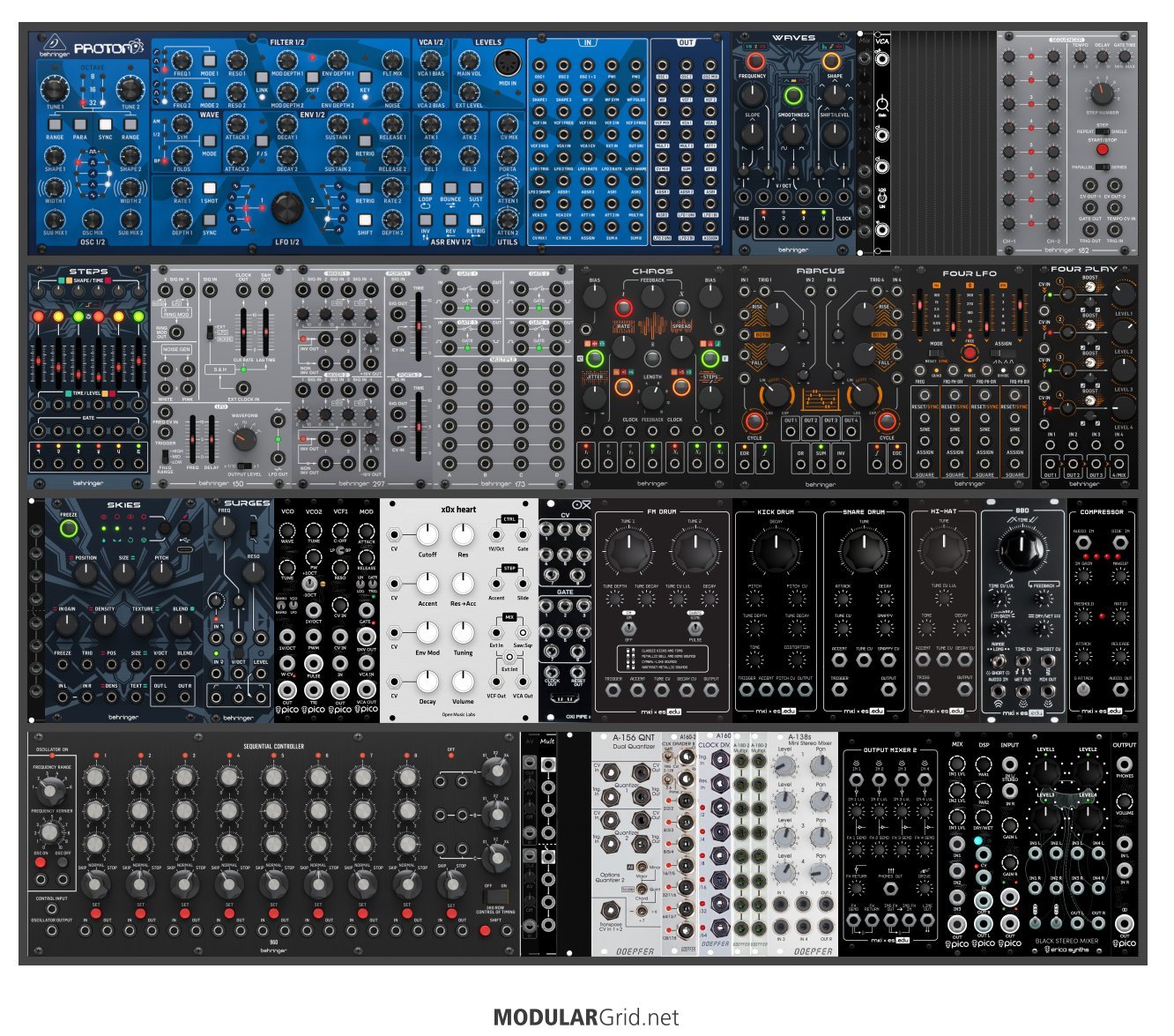This screenshot has height=1036, width=1174.
Task: Click the yellow-ringed SHAPE knob on Waves
Action: point(831,62)
